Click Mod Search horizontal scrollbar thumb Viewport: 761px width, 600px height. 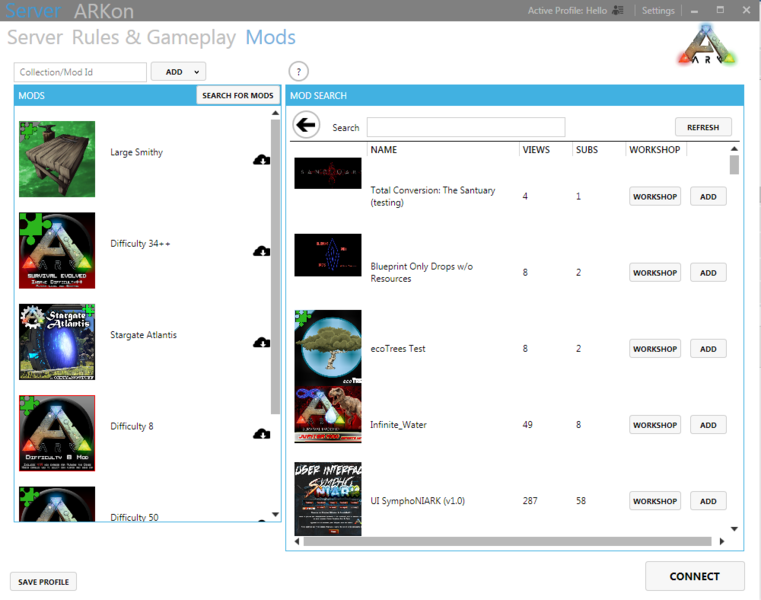(507, 541)
